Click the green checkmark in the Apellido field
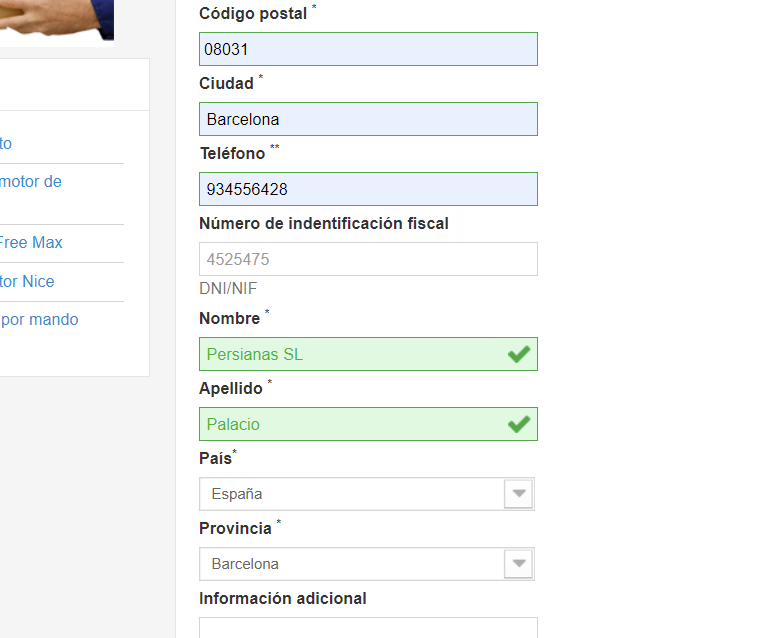 (x=519, y=424)
